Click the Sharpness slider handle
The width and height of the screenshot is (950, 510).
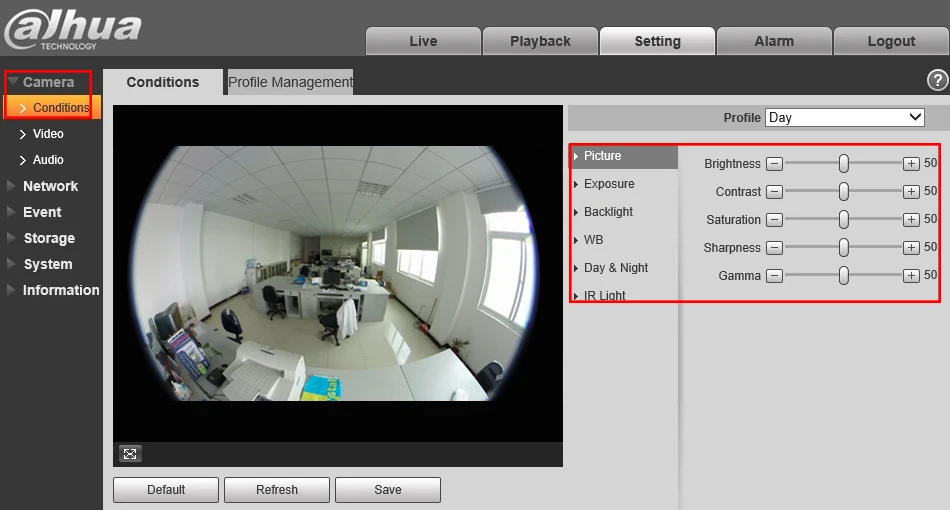(843, 247)
